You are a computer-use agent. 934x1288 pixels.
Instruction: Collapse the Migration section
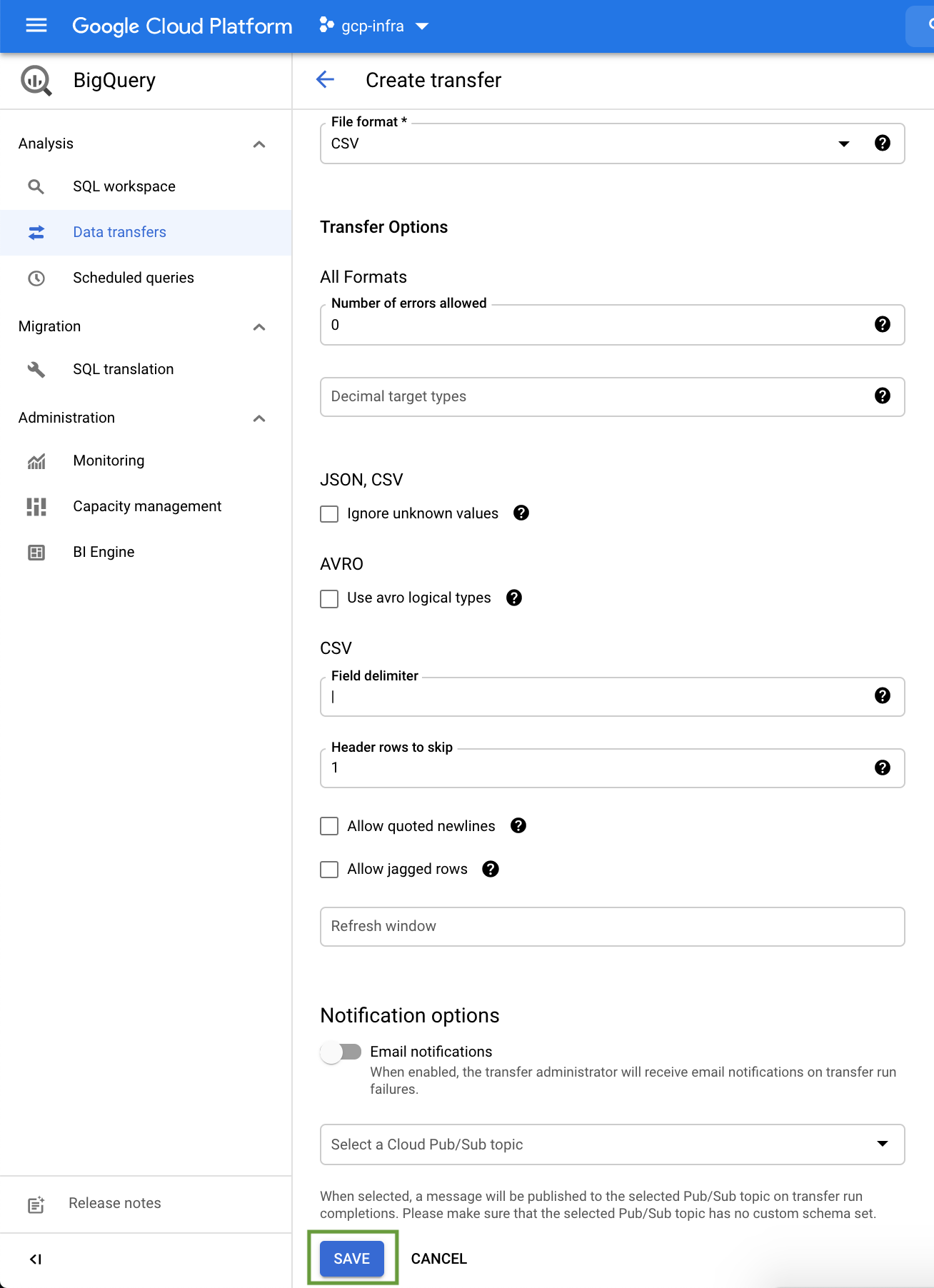[x=259, y=327]
